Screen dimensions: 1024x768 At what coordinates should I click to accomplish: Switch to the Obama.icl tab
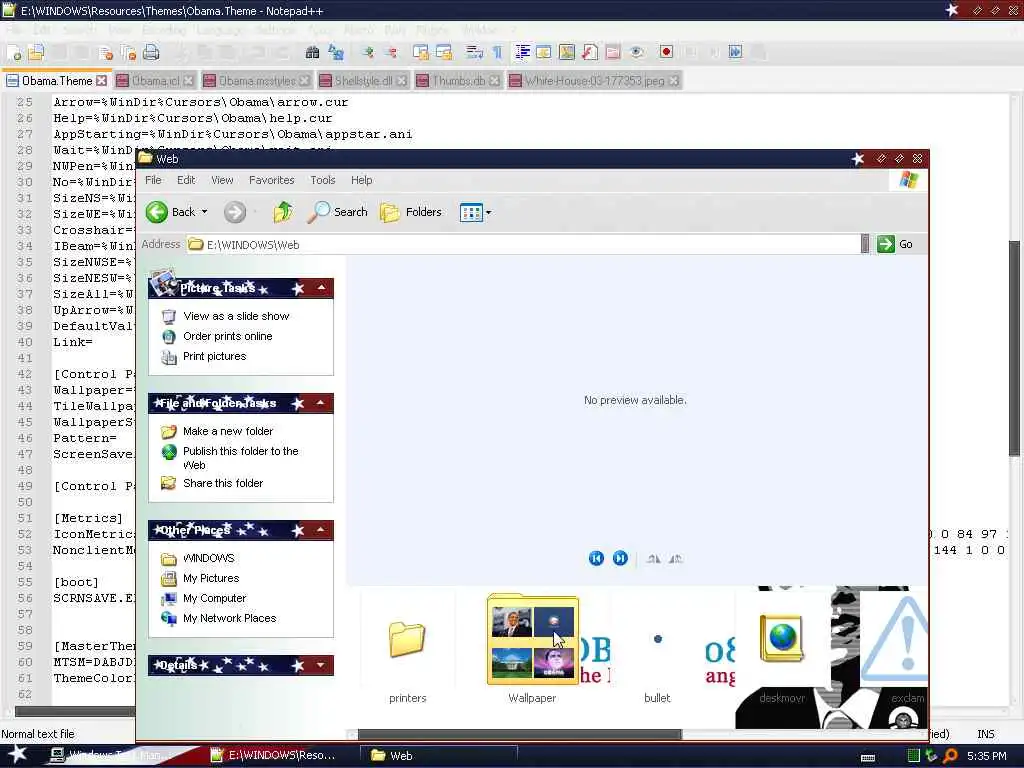(155, 81)
